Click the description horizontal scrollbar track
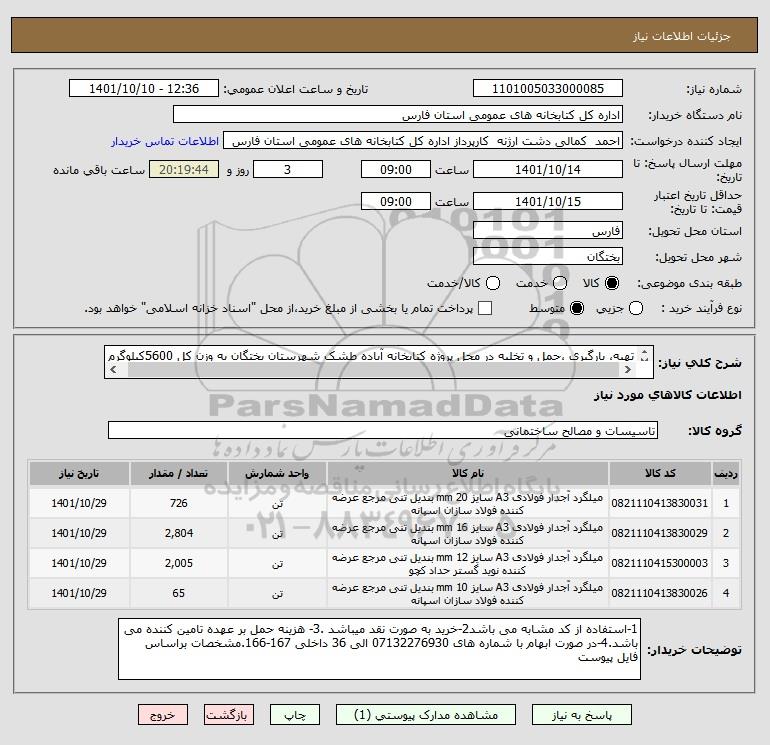This screenshot has width=770, height=745. pos(373,370)
